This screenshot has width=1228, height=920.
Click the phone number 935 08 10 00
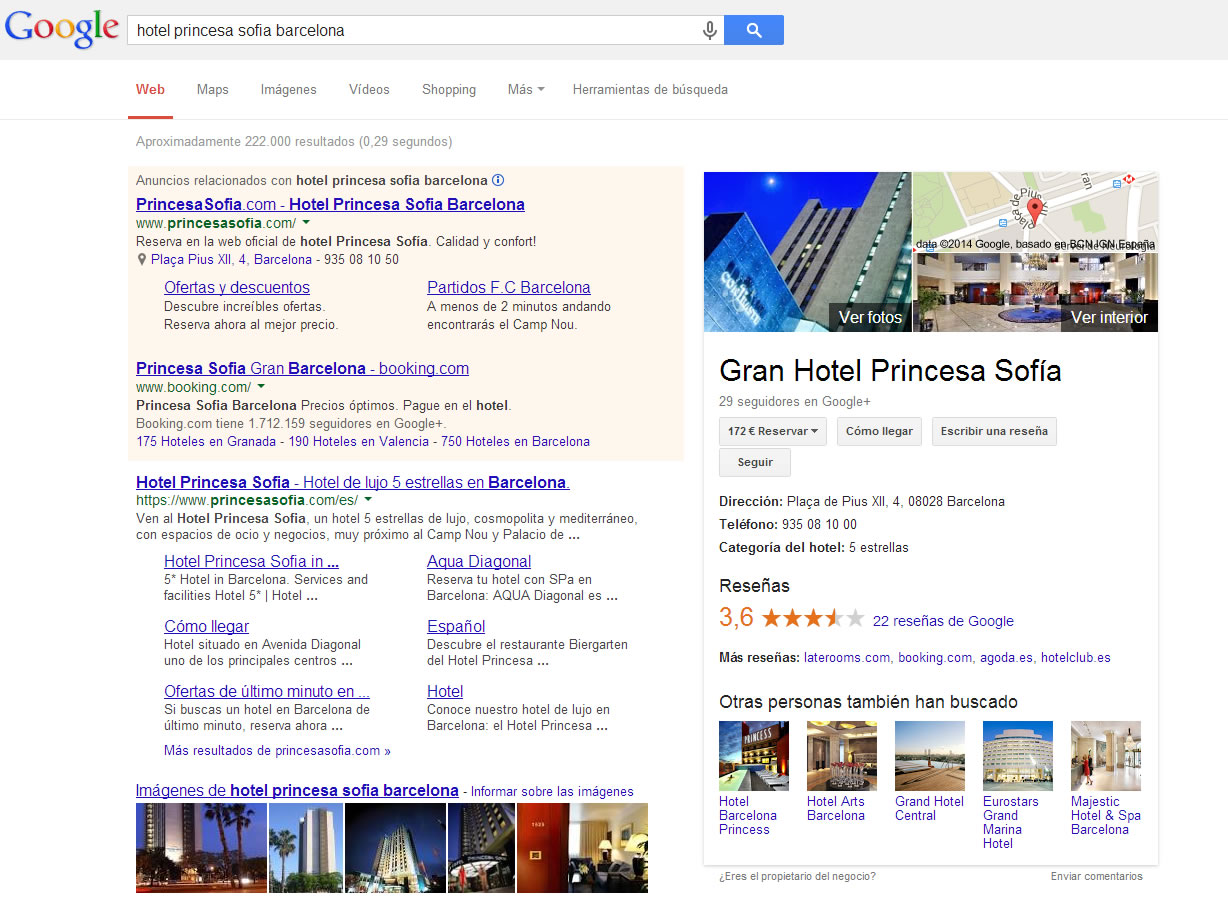(819, 524)
